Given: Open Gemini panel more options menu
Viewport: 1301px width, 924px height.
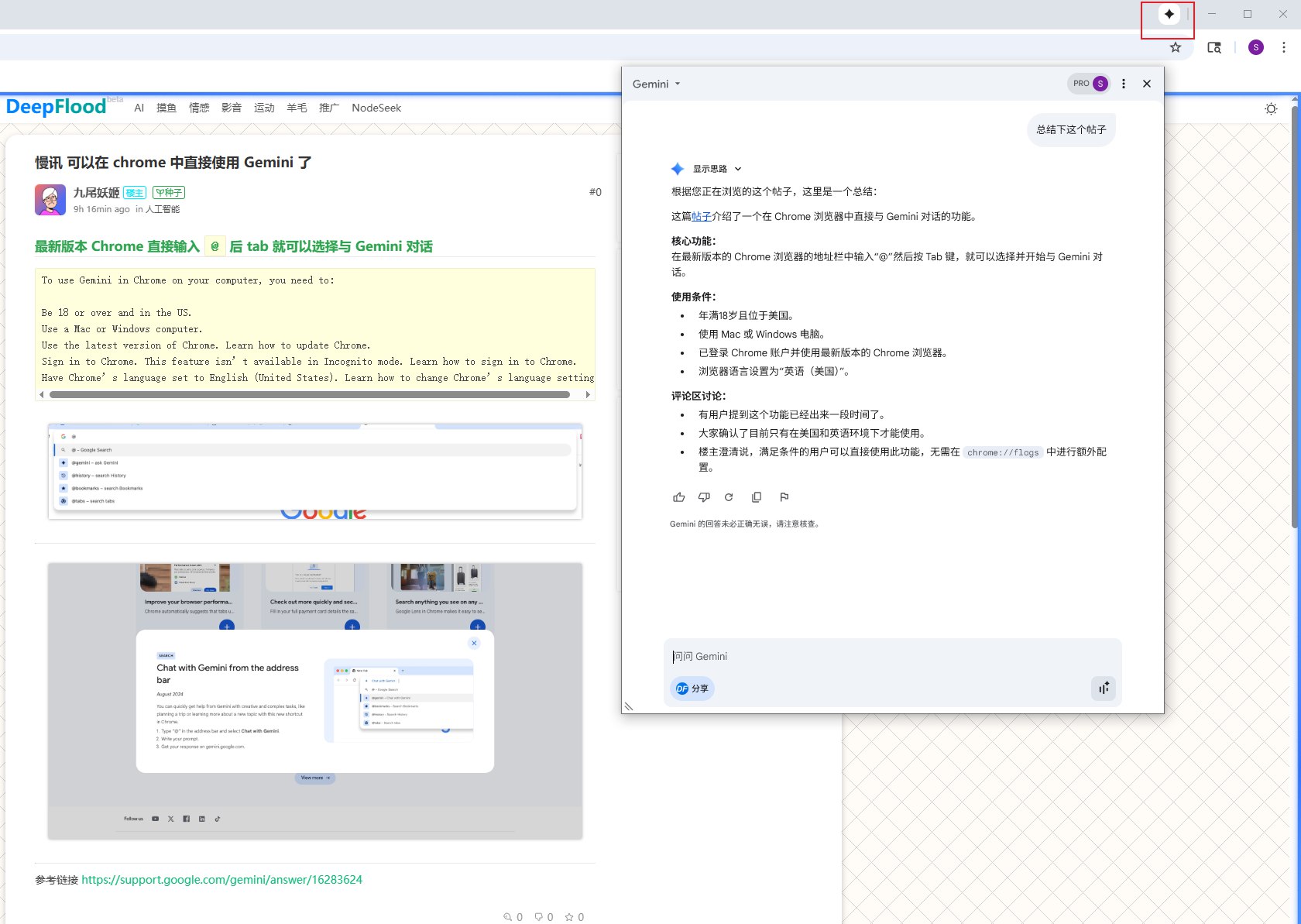Looking at the screenshot, I should 1124,84.
